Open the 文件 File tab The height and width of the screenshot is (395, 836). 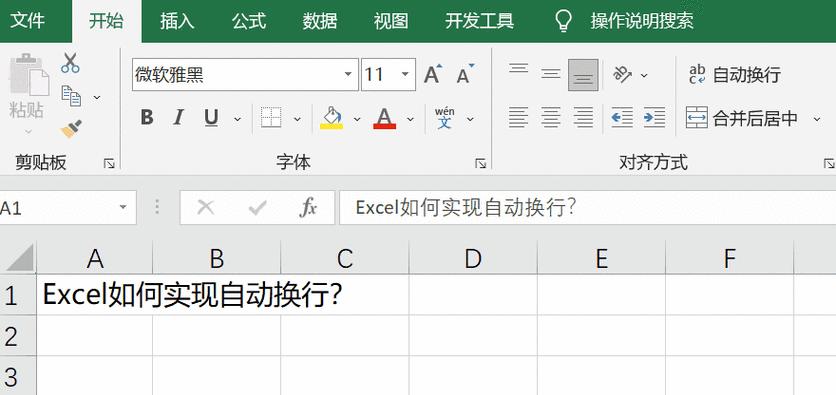pos(28,21)
